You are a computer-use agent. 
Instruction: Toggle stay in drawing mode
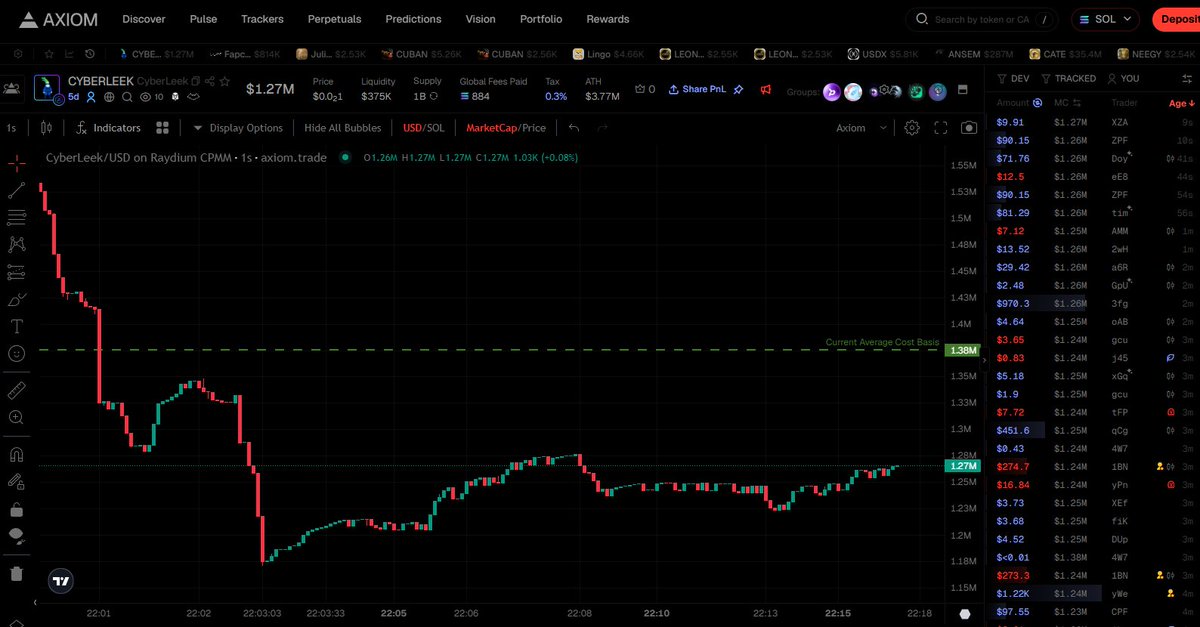pyautogui.click(x=17, y=481)
